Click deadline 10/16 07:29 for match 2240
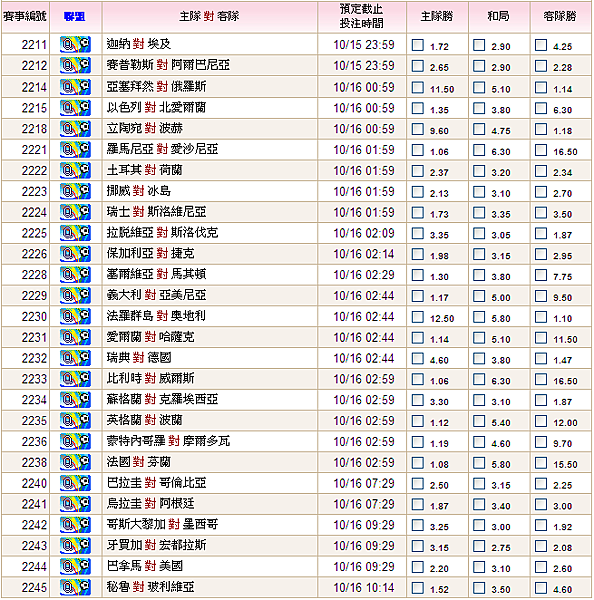This screenshot has width=594, height=600. [x=364, y=484]
